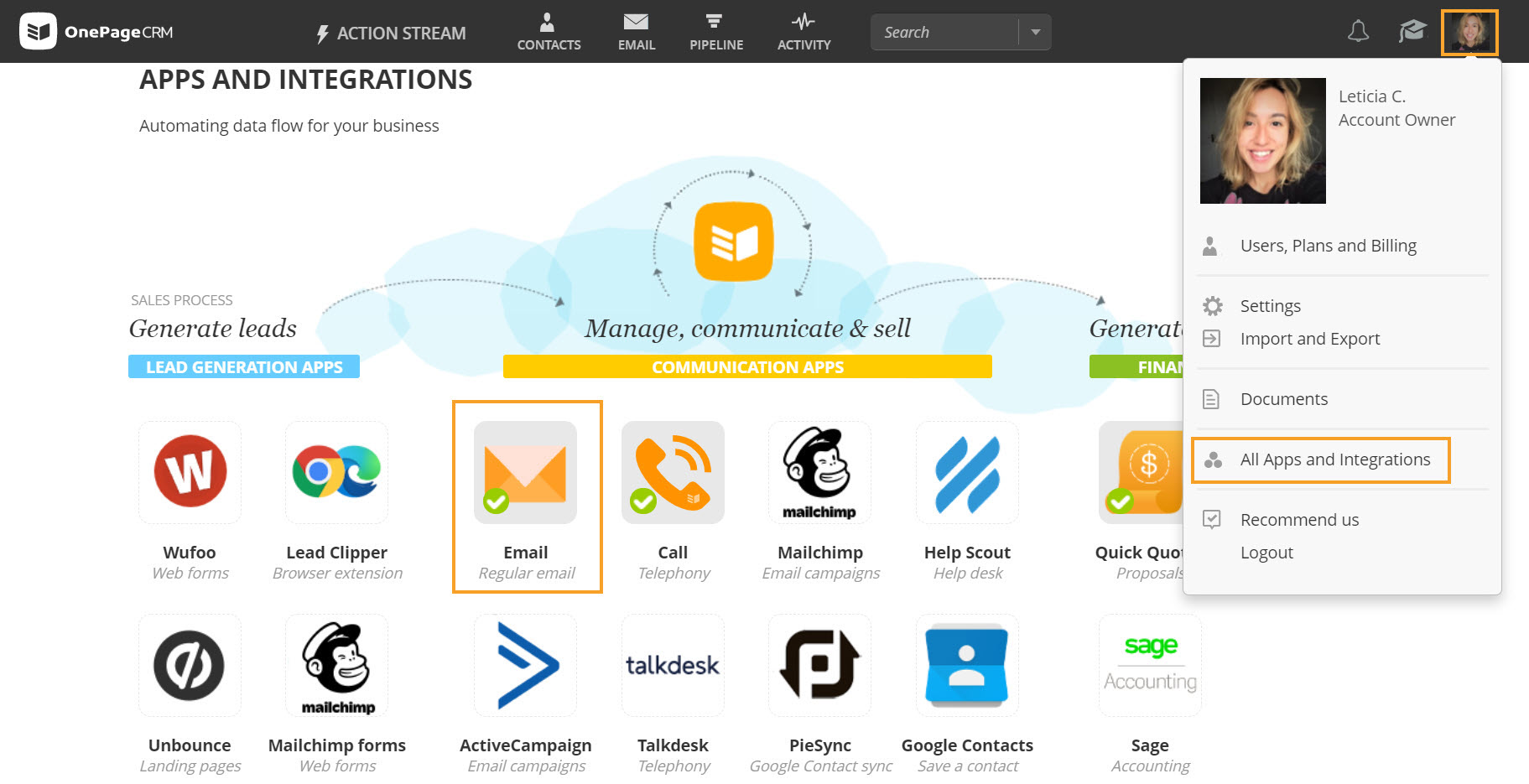
Task: Open the Pipeline view
Action: tap(716, 32)
